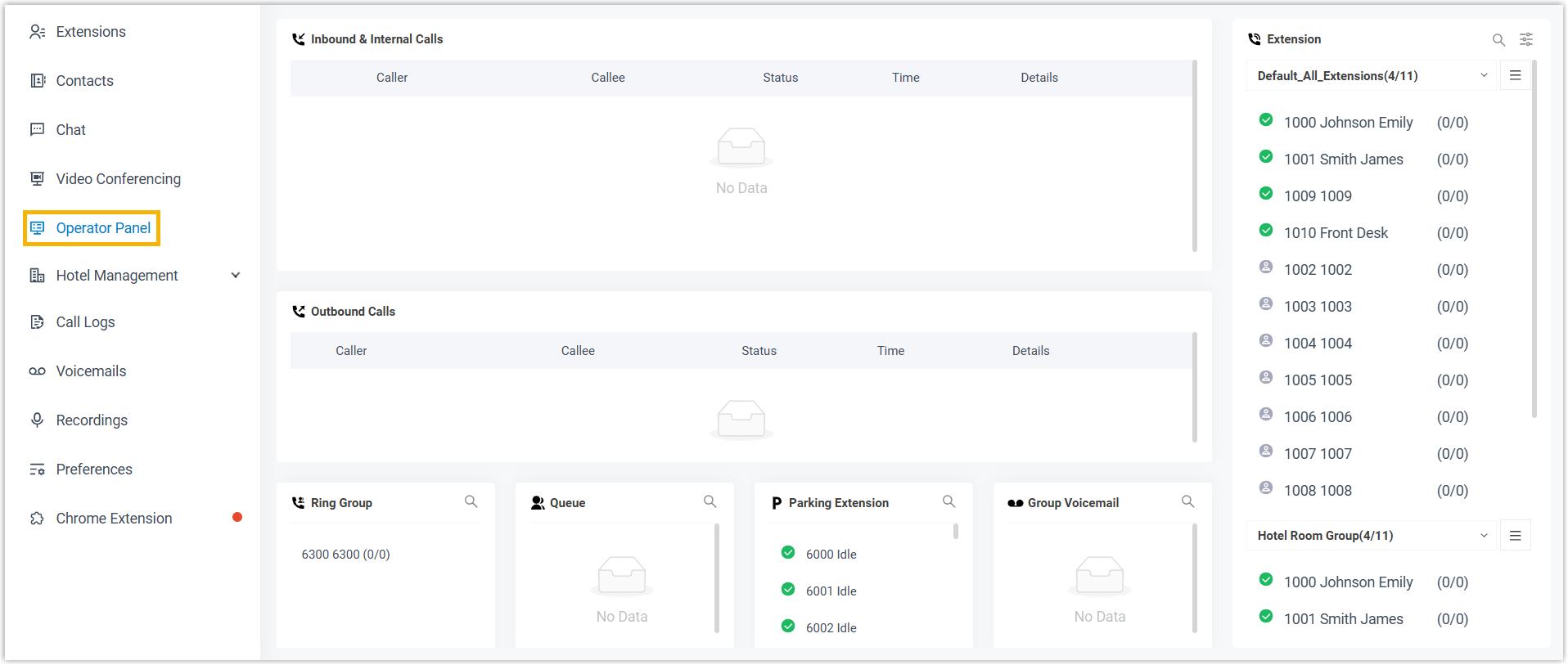Select extension 1000 Johnson Emily in Default group

pyautogui.click(x=1348, y=123)
